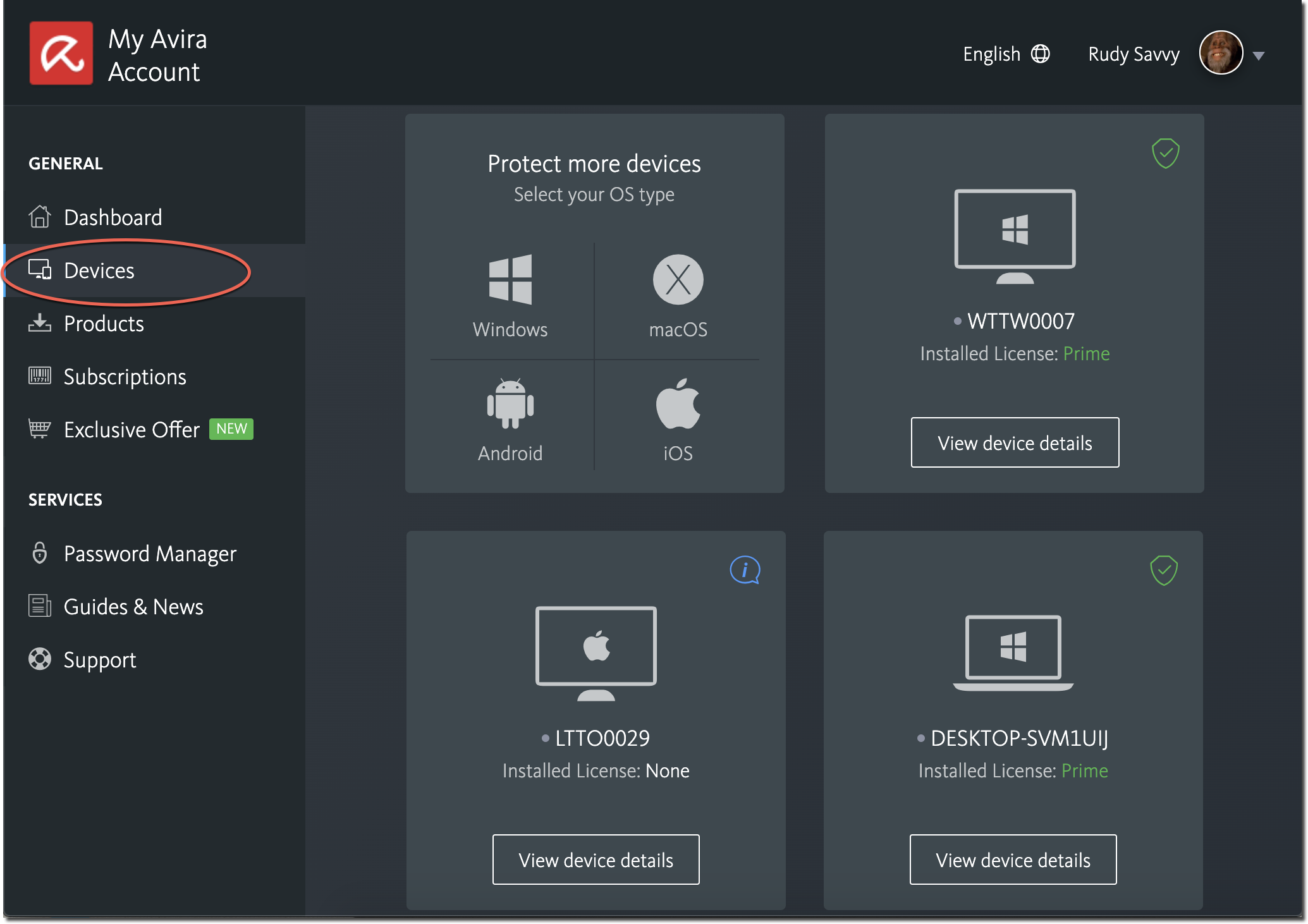Click the Devices monitor icon in sidebar
The height and width of the screenshot is (924, 1308).
39,270
